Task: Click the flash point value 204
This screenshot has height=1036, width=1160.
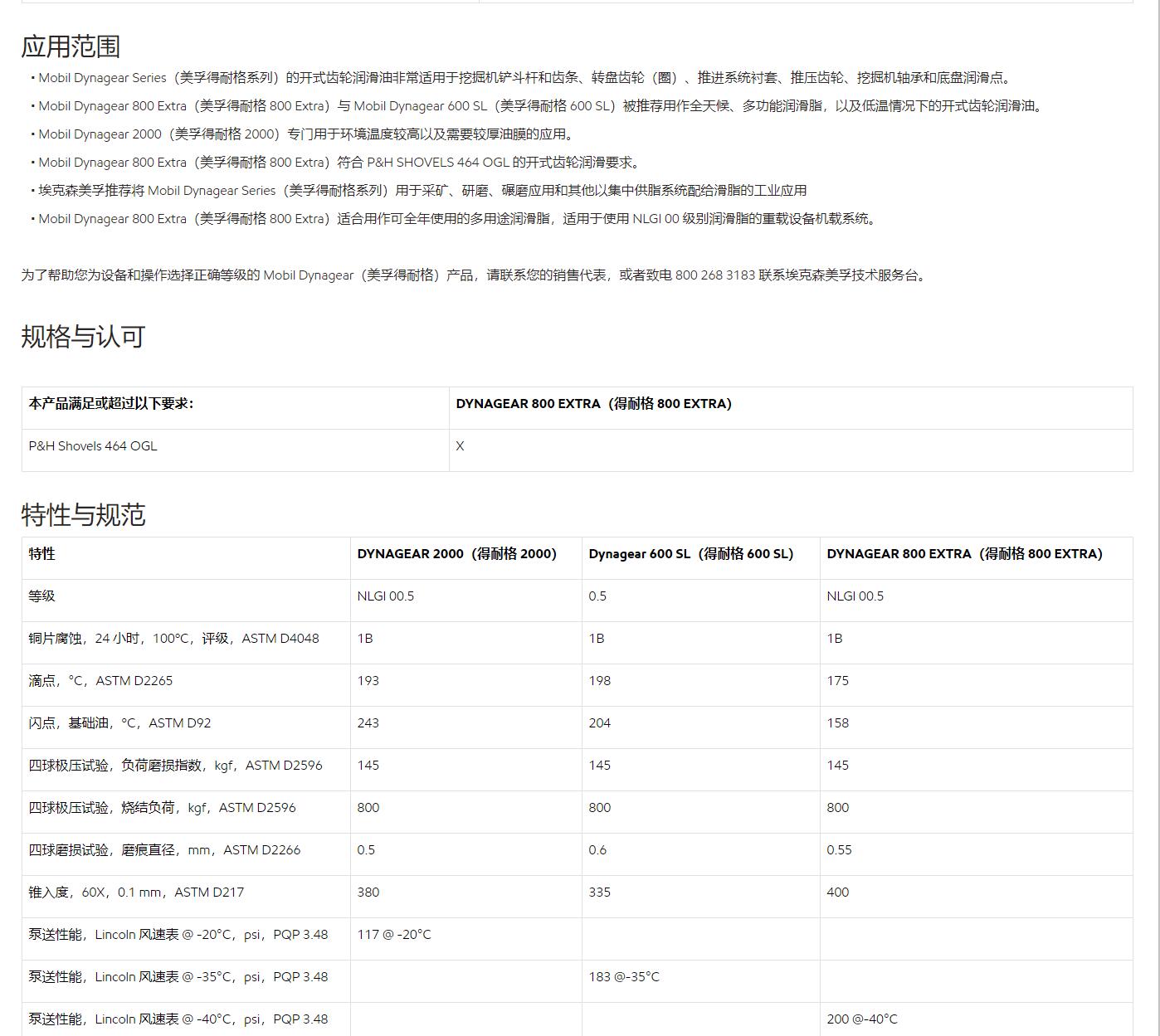Action: 600,723
